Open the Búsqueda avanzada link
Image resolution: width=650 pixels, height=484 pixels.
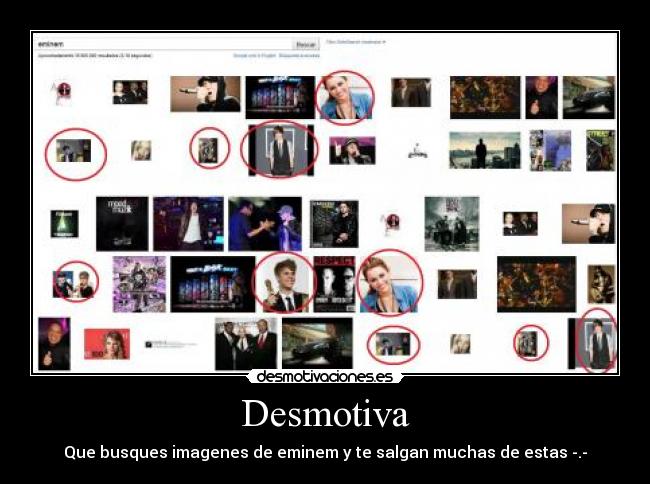click(x=299, y=56)
